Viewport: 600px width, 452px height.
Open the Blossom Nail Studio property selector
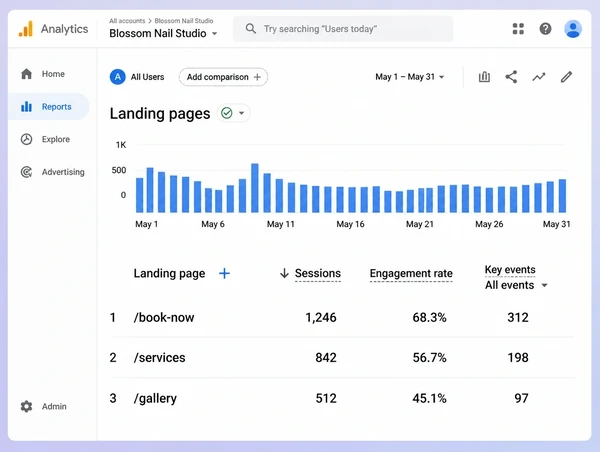tap(163, 34)
